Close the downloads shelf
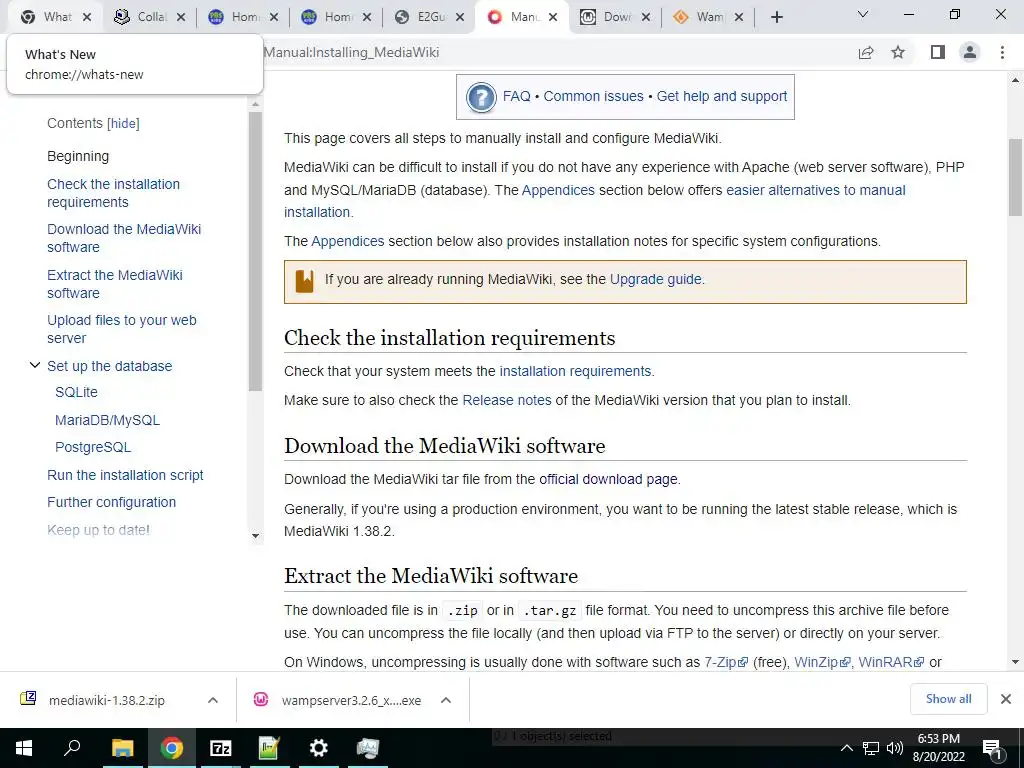This screenshot has height=768, width=1024. tap(1006, 699)
